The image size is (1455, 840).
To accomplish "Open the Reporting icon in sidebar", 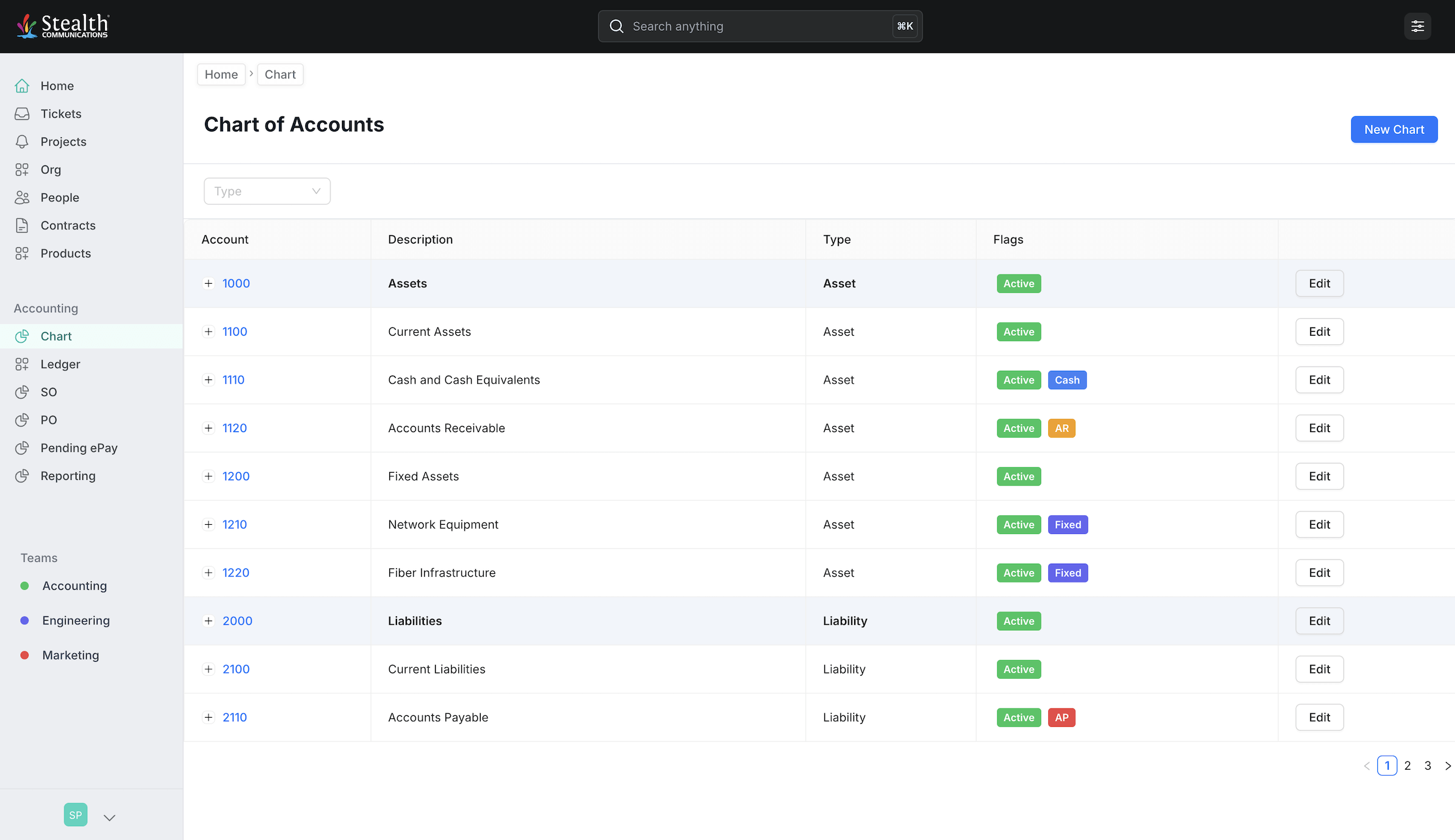I will 23,476.
